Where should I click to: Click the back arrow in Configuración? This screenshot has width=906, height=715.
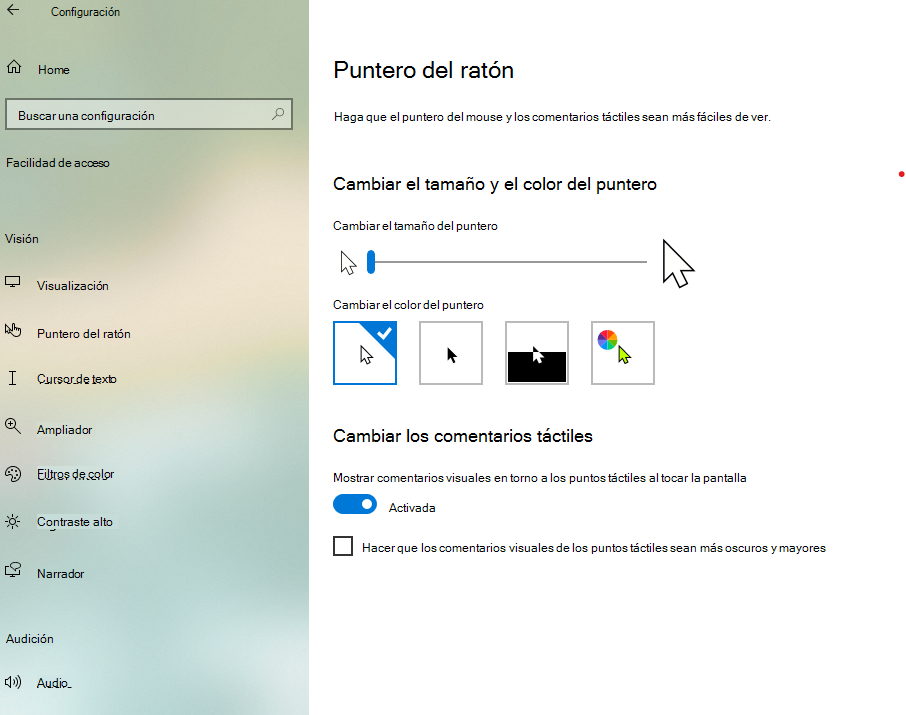[13, 10]
